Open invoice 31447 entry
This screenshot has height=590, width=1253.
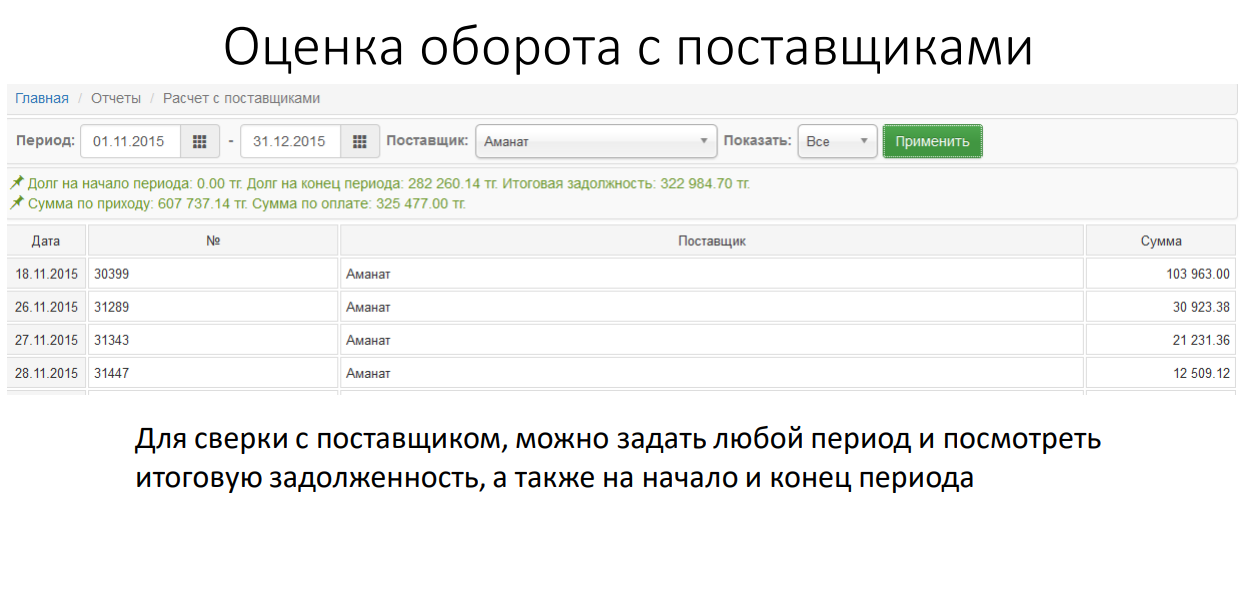click(112, 373)
